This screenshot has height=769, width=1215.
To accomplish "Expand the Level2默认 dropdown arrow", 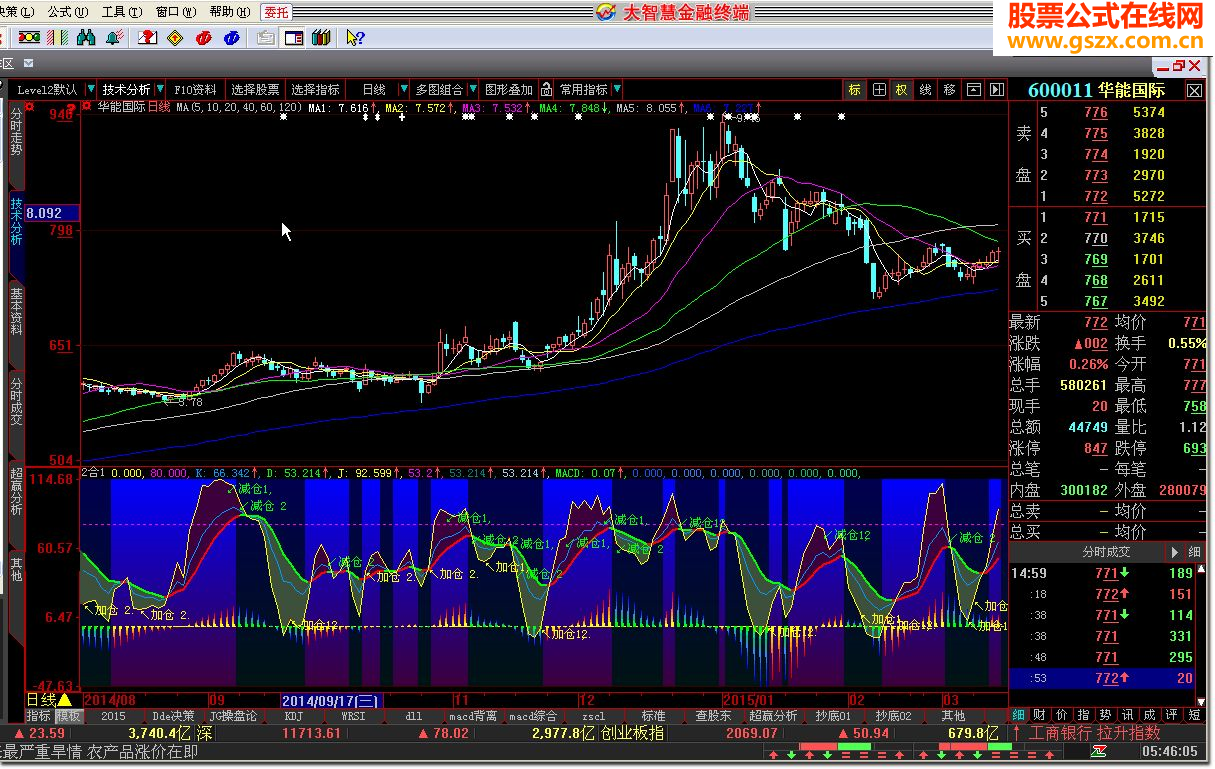I will 90,90.
